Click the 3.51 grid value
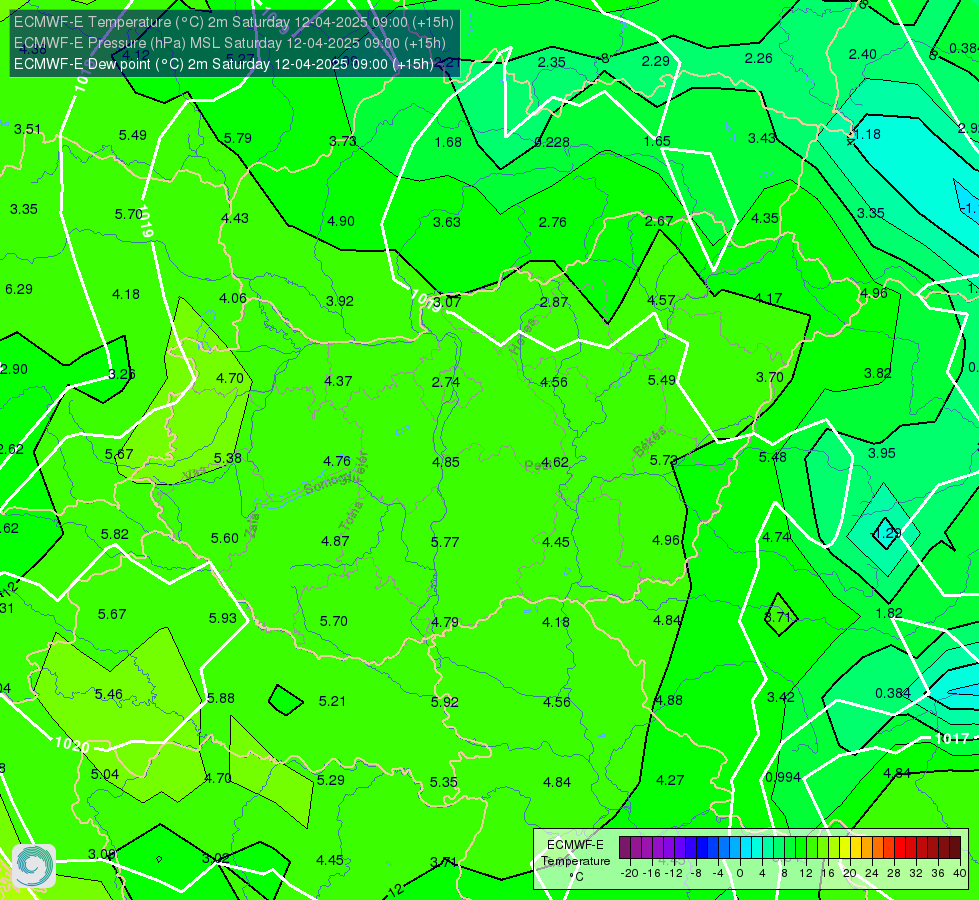979x900 pixels. pos(27,129)
